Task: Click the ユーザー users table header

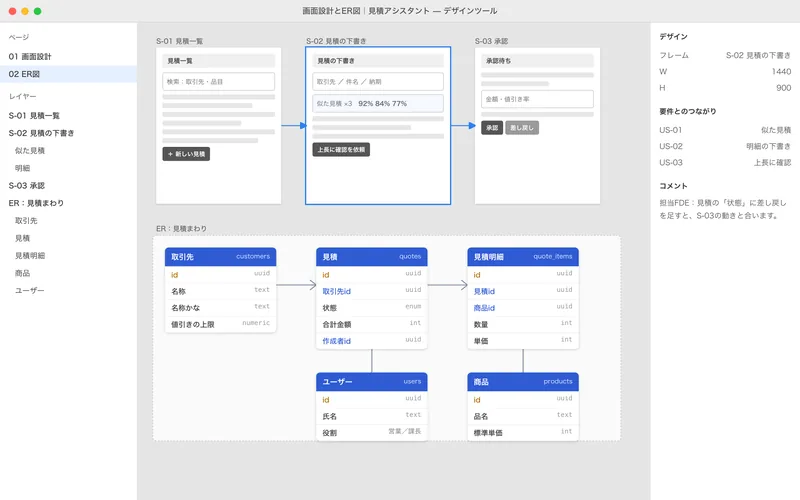Action: [371, 382]
